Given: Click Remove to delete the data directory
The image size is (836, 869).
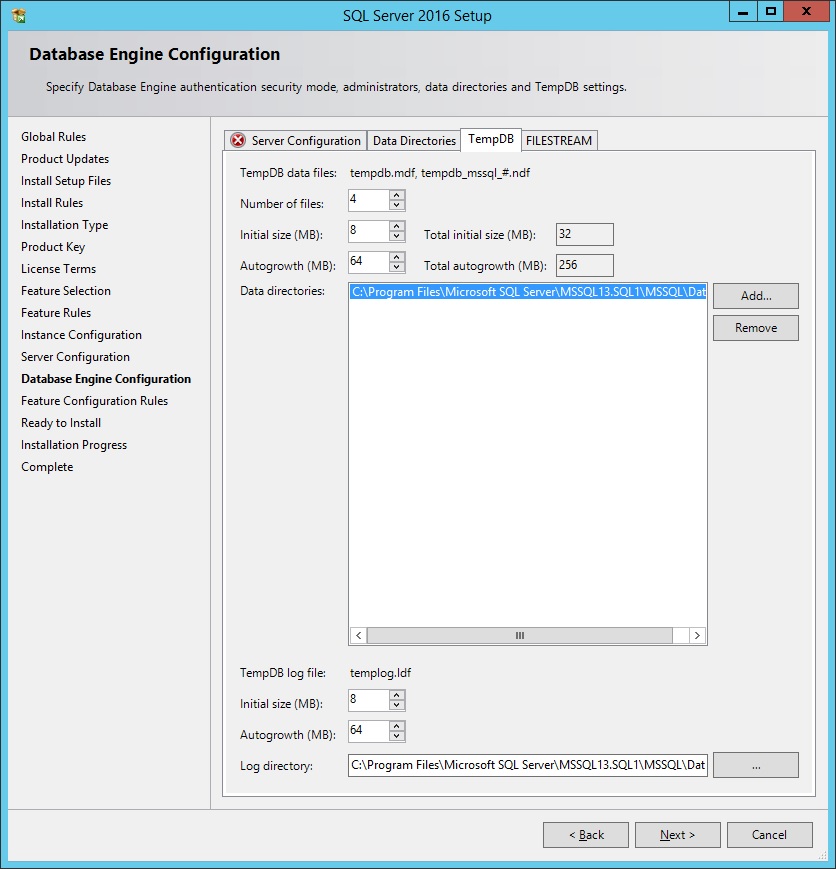Looking at the screenshot, I should pyautogui.click(x=756, y=328).
